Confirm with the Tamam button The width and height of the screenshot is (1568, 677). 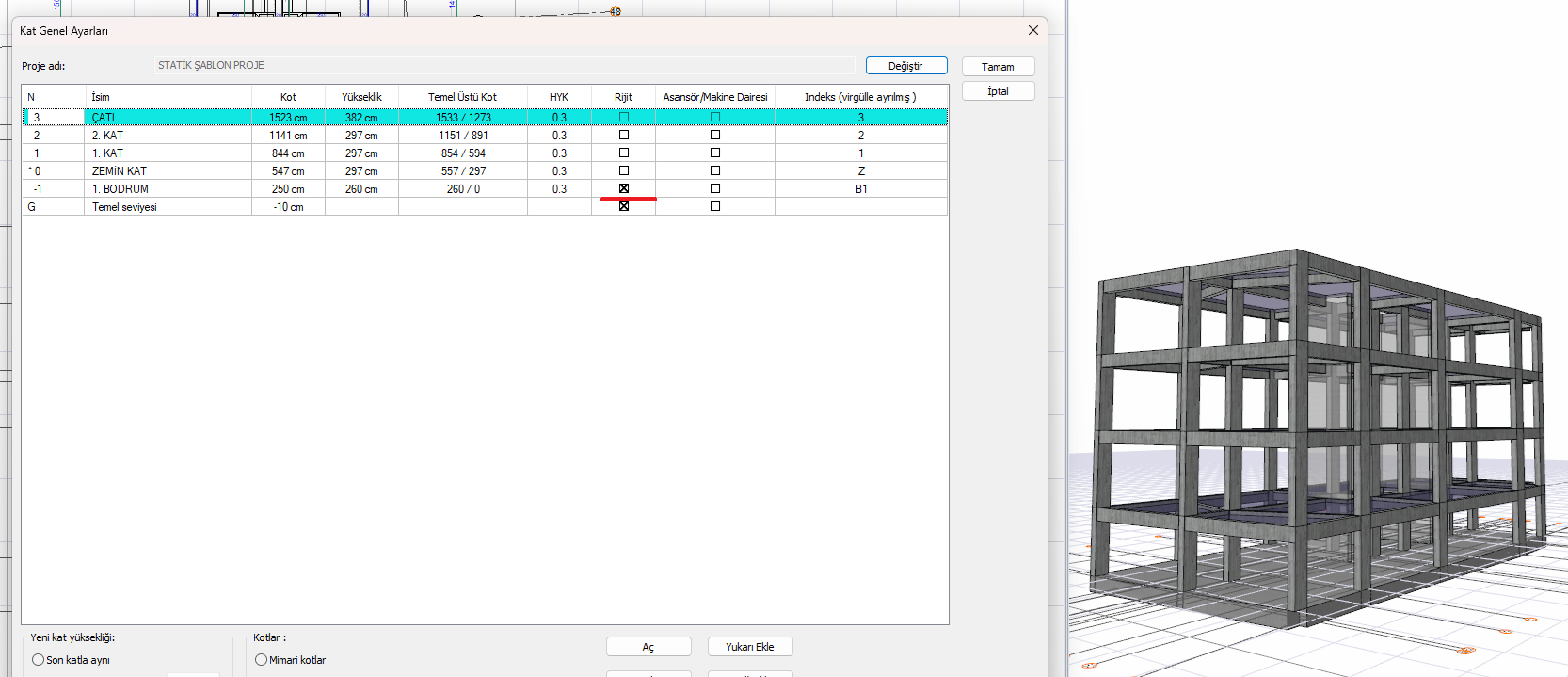(x=998, y=67)
